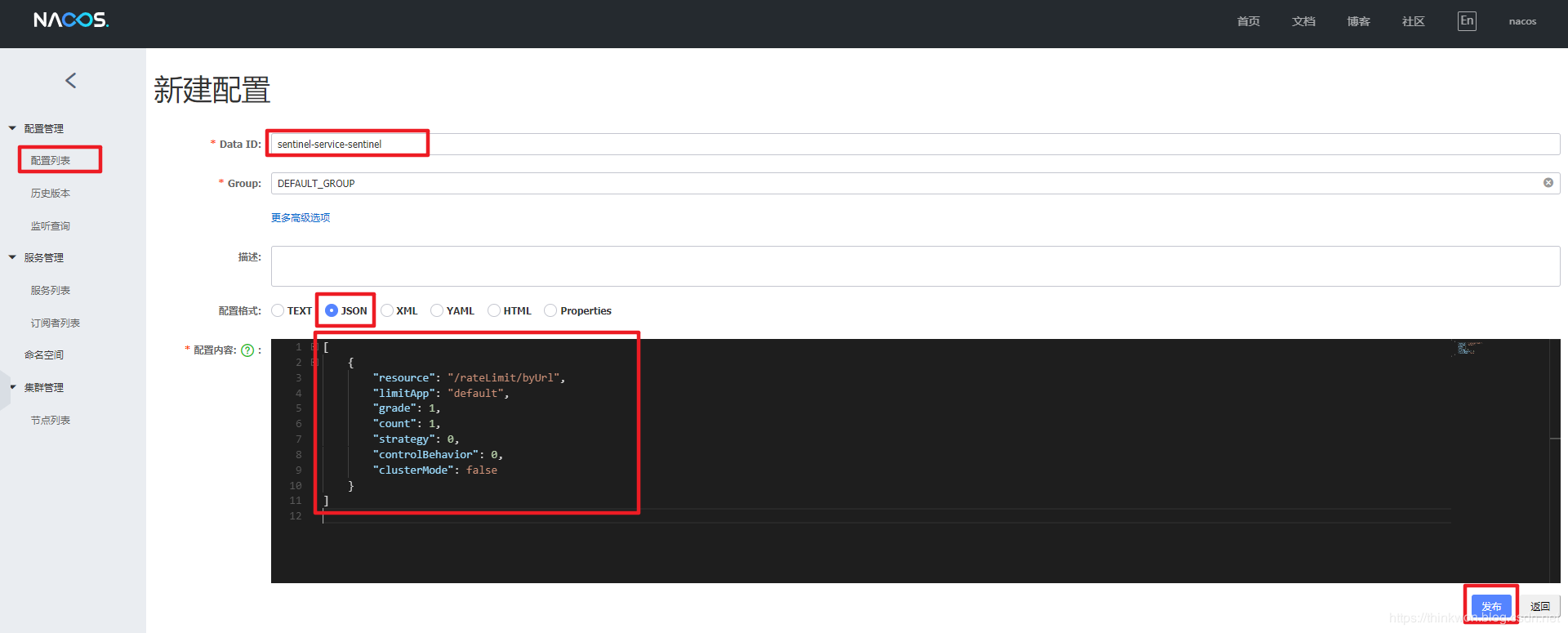Click the help question mark icon
Screen dimensions: 1568x633
pos(247,350)
